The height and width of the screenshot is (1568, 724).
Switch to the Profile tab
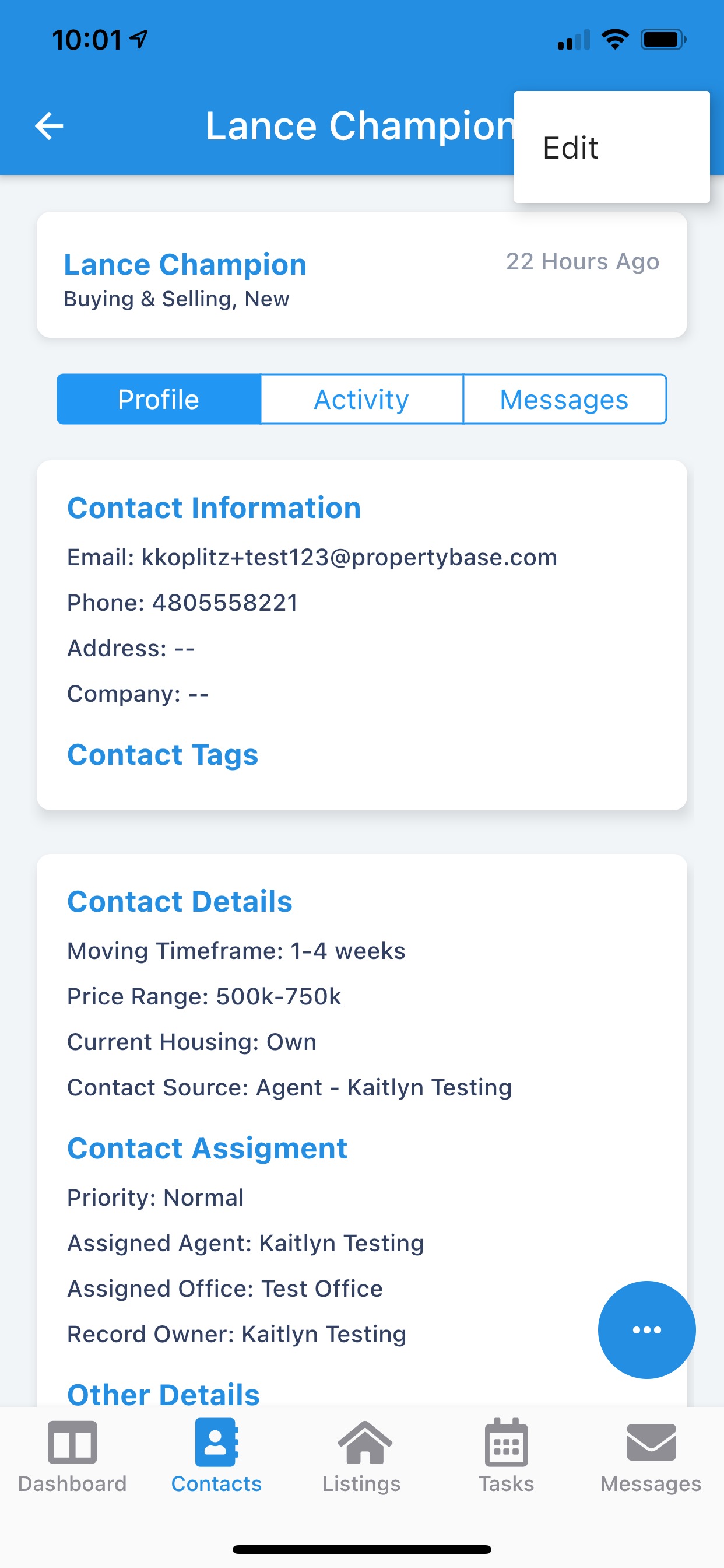159,400
